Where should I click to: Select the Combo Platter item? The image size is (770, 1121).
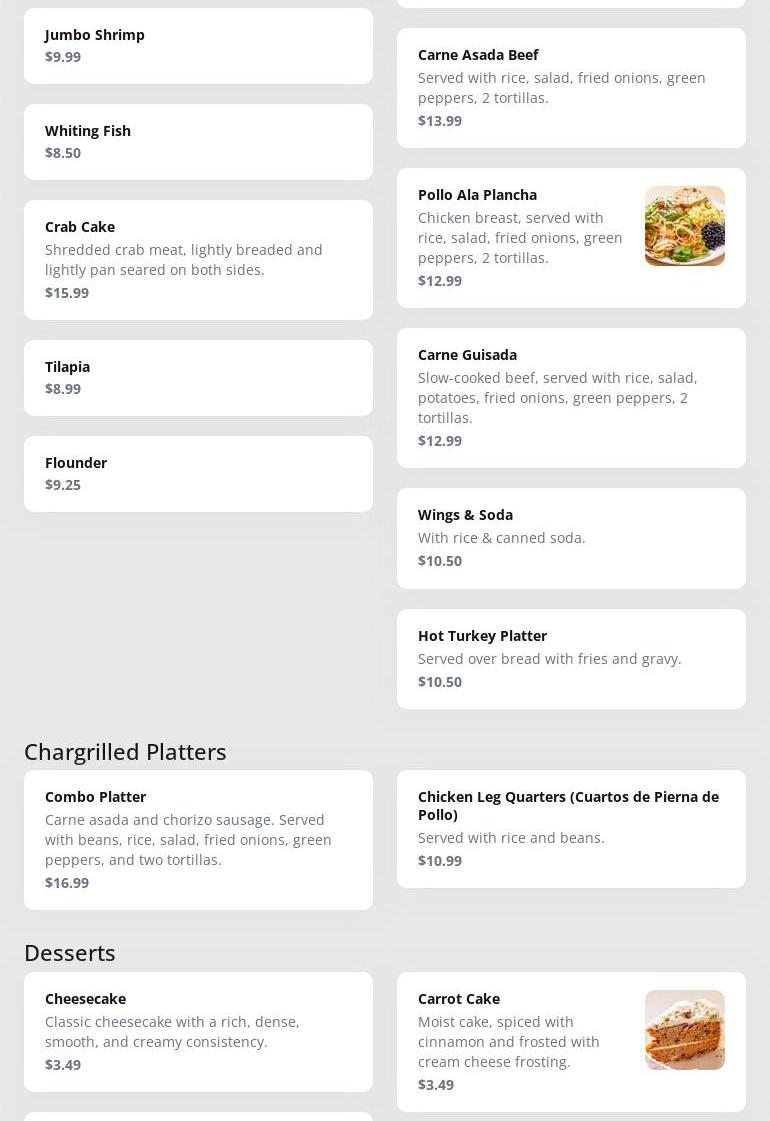pyautogui.click(x=198, y=840)
